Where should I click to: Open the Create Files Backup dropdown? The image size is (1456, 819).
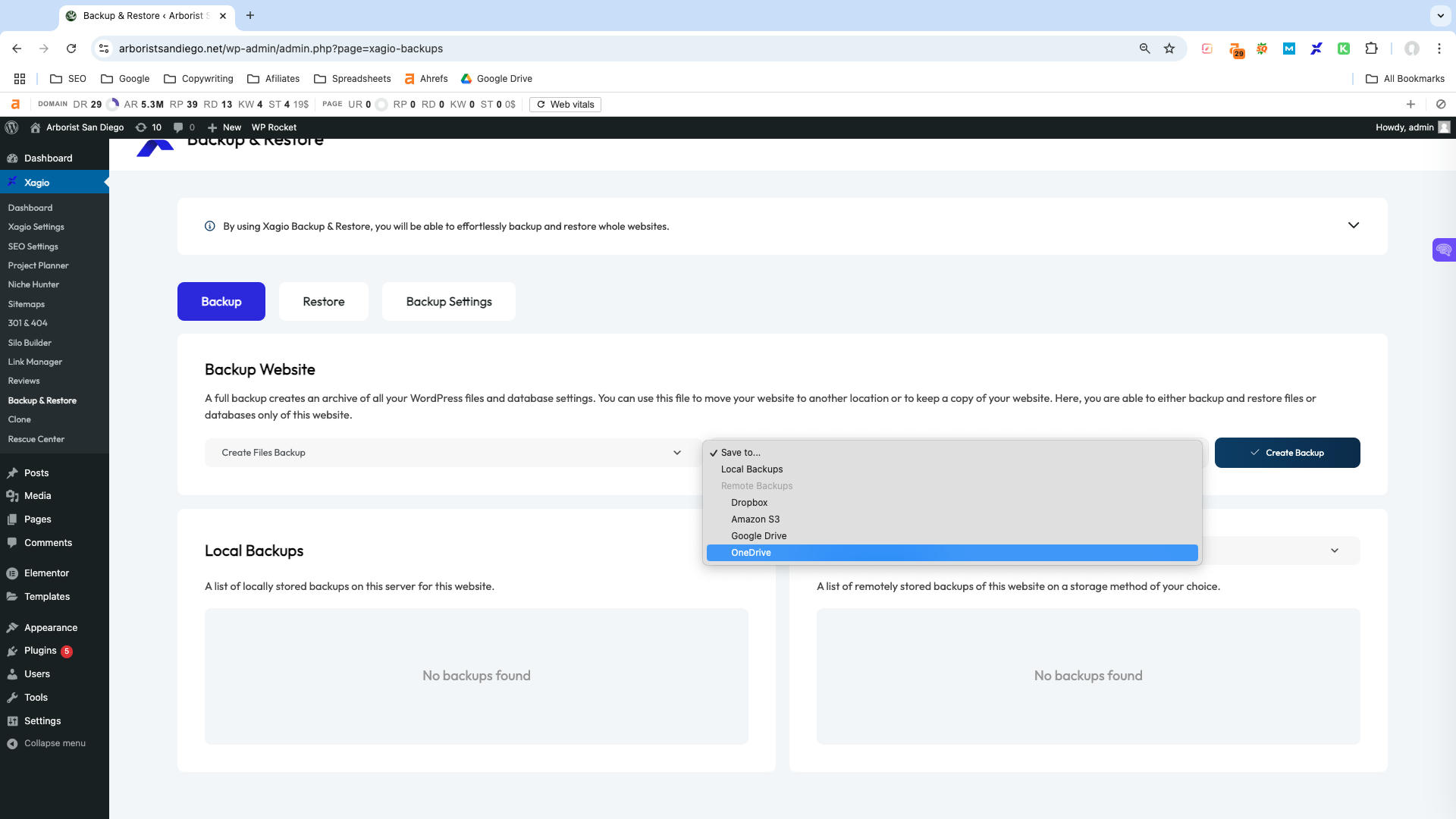pos(451,453)
